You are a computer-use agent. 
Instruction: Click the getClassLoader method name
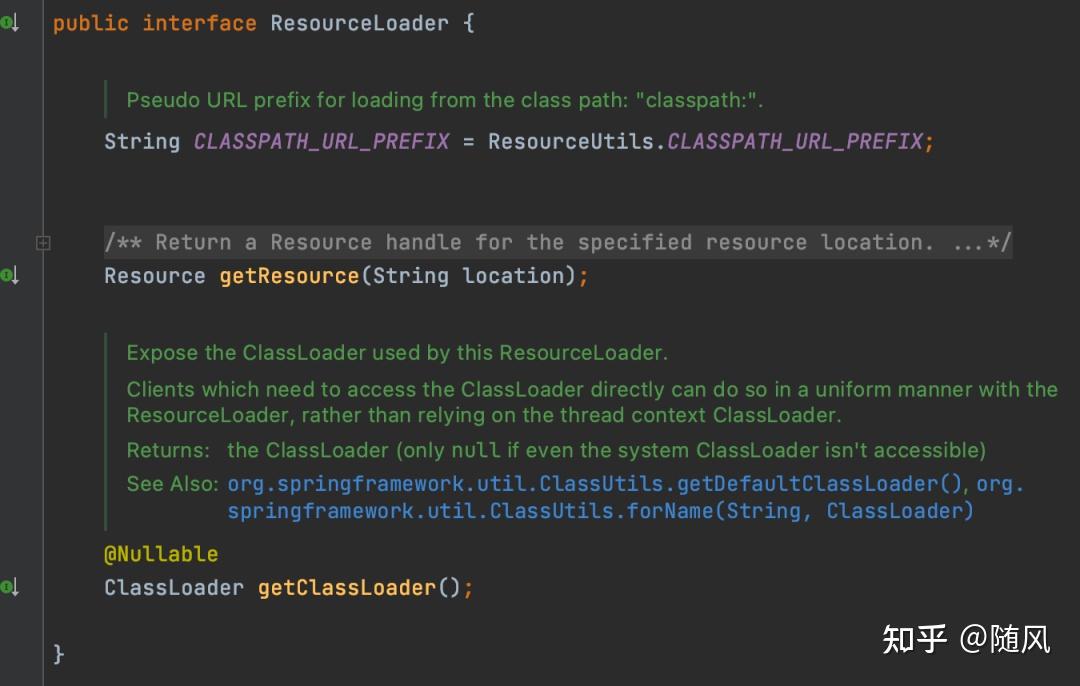tap(347, 588)
